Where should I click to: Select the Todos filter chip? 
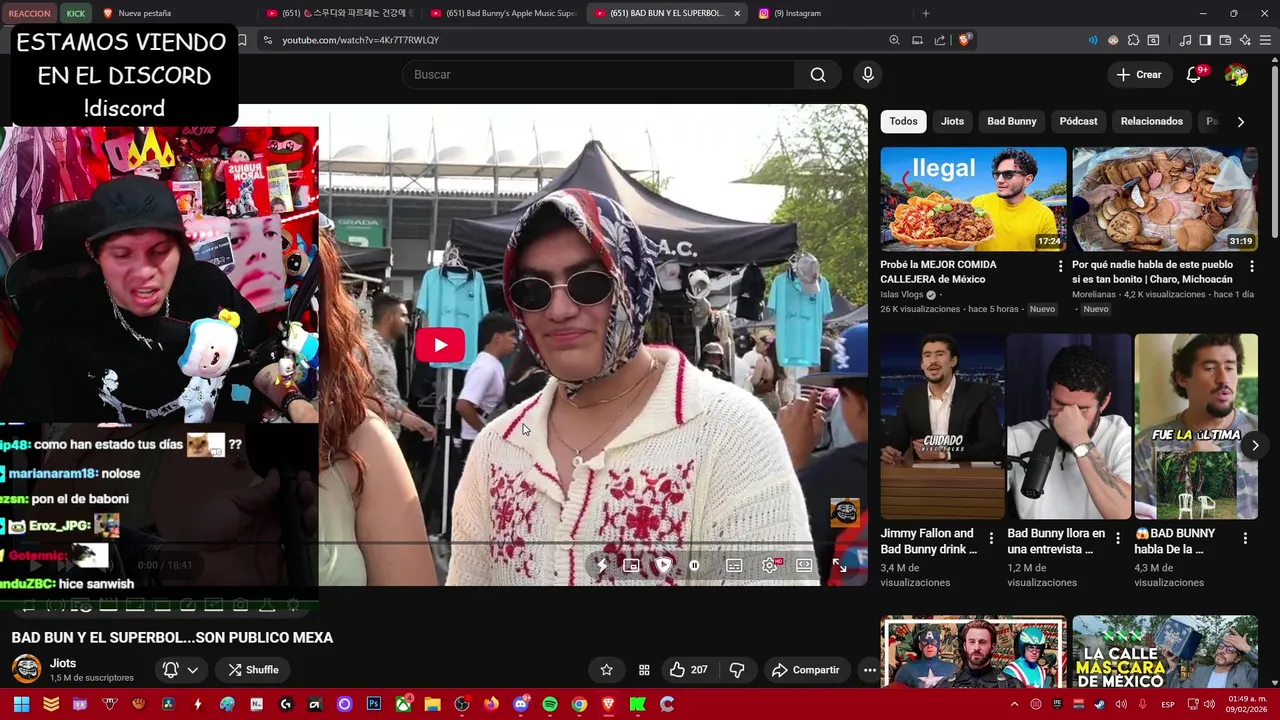point(903,121)
